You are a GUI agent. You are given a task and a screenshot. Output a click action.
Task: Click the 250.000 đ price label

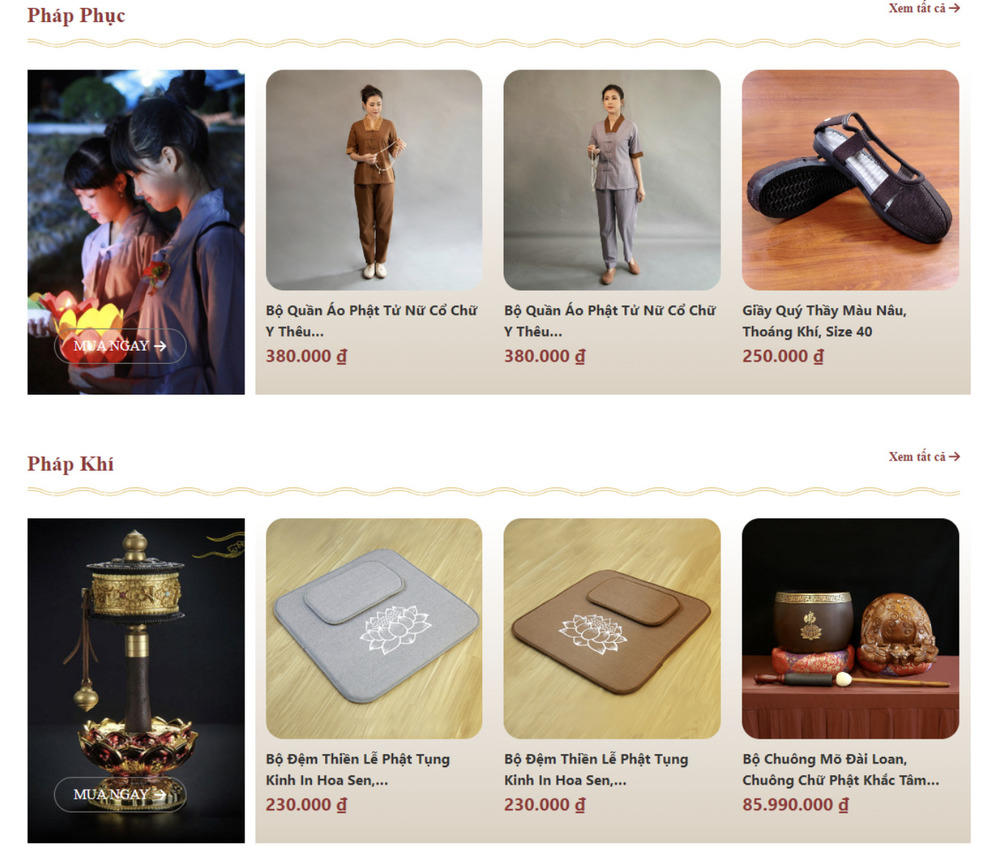pyautogui.click(x=783, y=356)
